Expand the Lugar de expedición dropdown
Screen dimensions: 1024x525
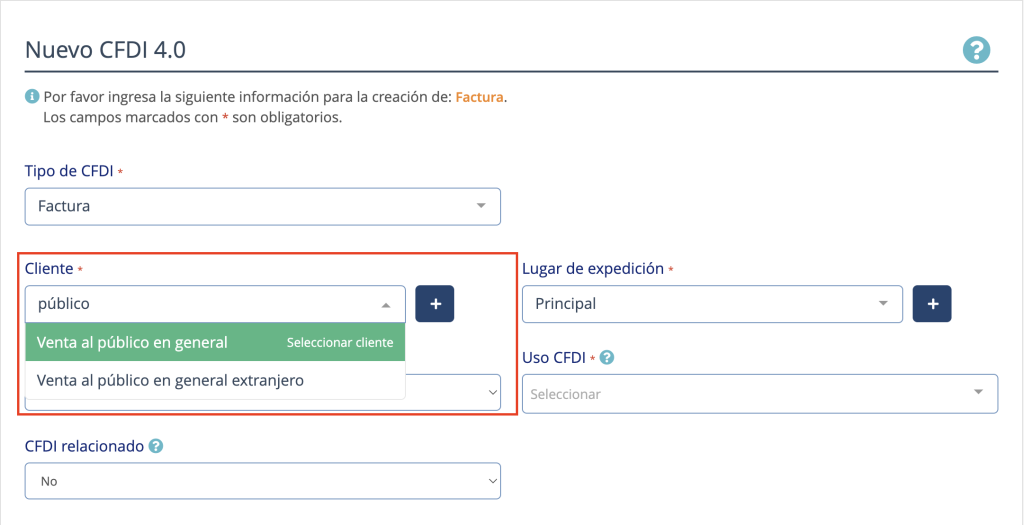click(x=883, y=304)
